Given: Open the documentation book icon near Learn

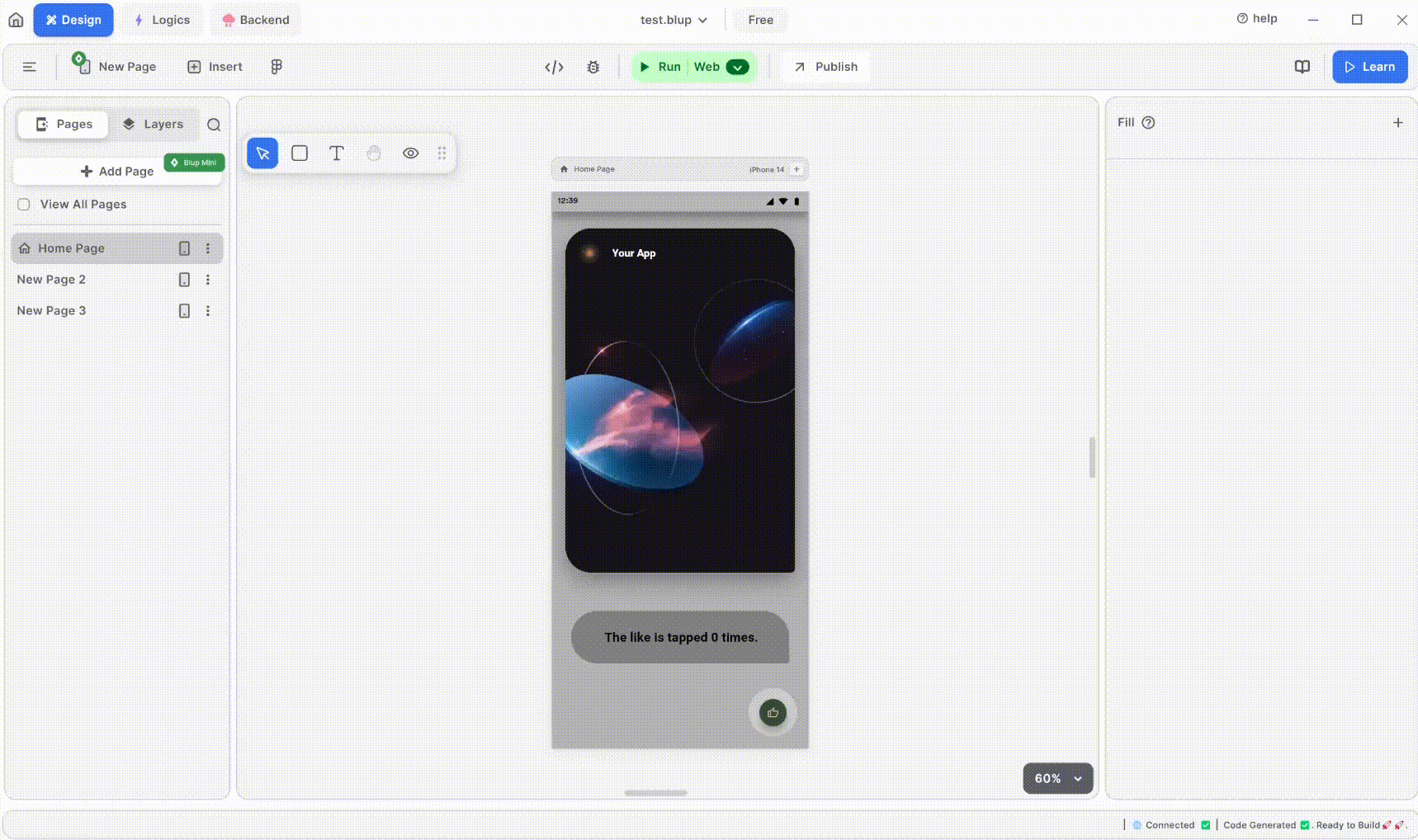Looking at the screenshot, I should pos(1302,66).
